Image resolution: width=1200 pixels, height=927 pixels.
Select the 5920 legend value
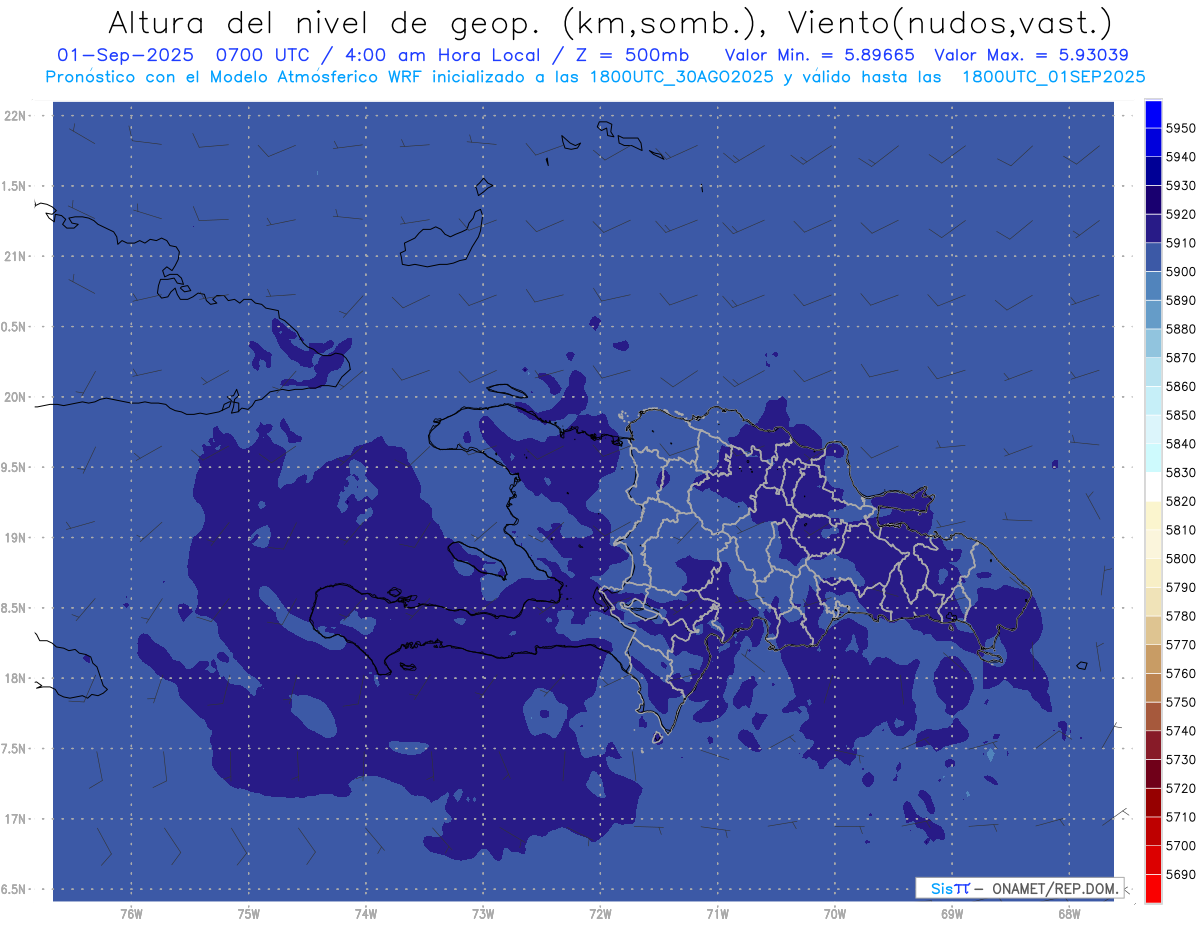[1181, 215]
